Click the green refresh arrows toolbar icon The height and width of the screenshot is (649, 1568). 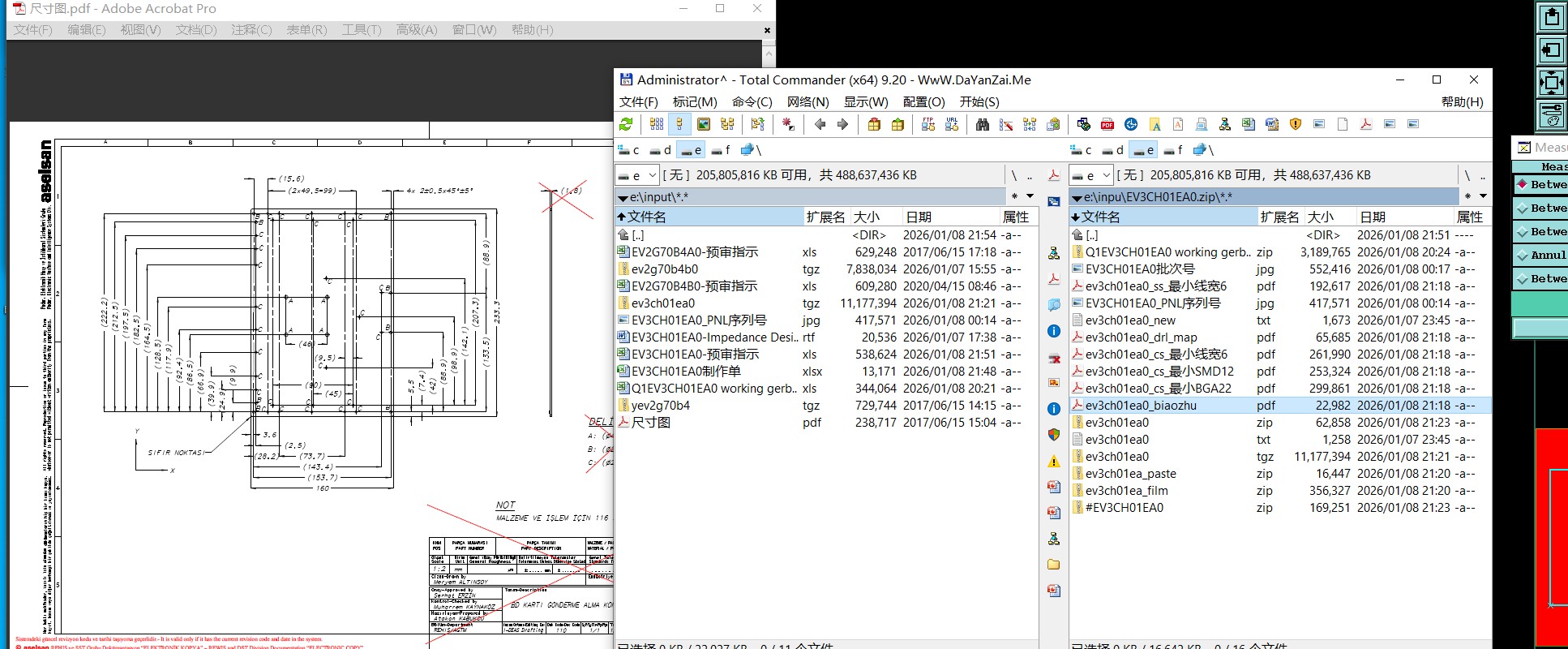click(x=626, y=124)
